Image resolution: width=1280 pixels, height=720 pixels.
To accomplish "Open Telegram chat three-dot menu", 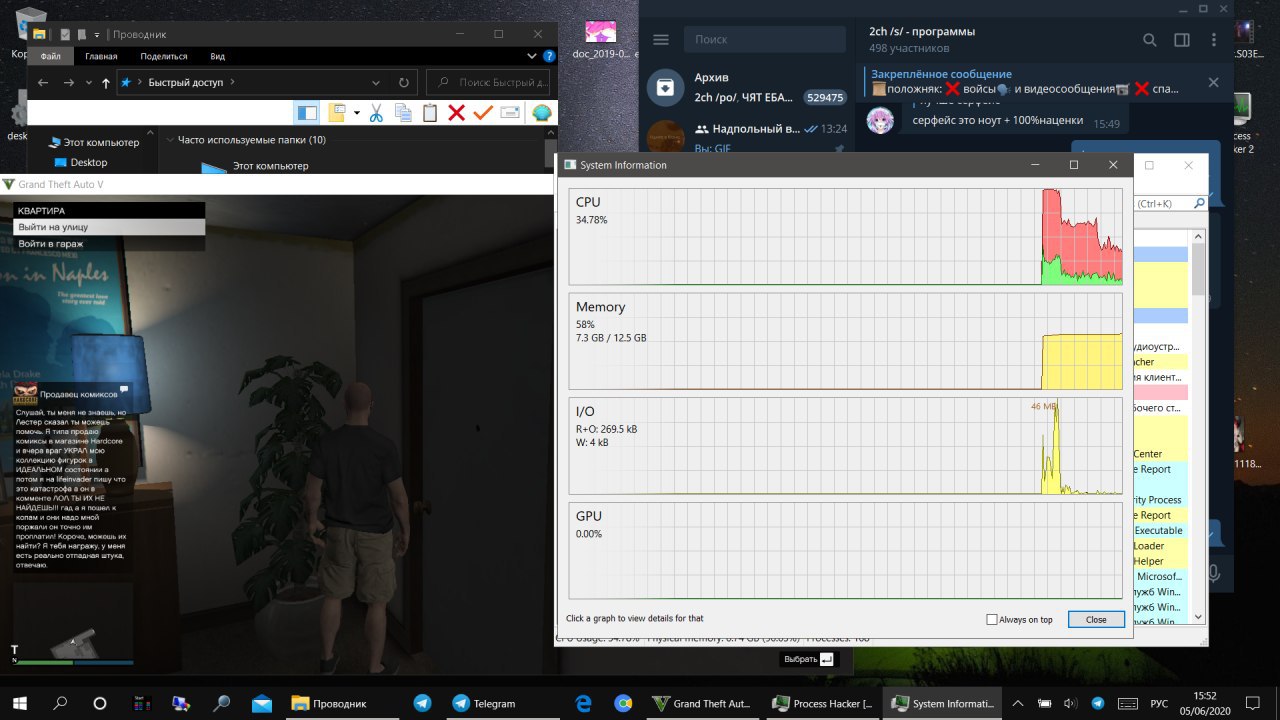I will pos(1213,40).
